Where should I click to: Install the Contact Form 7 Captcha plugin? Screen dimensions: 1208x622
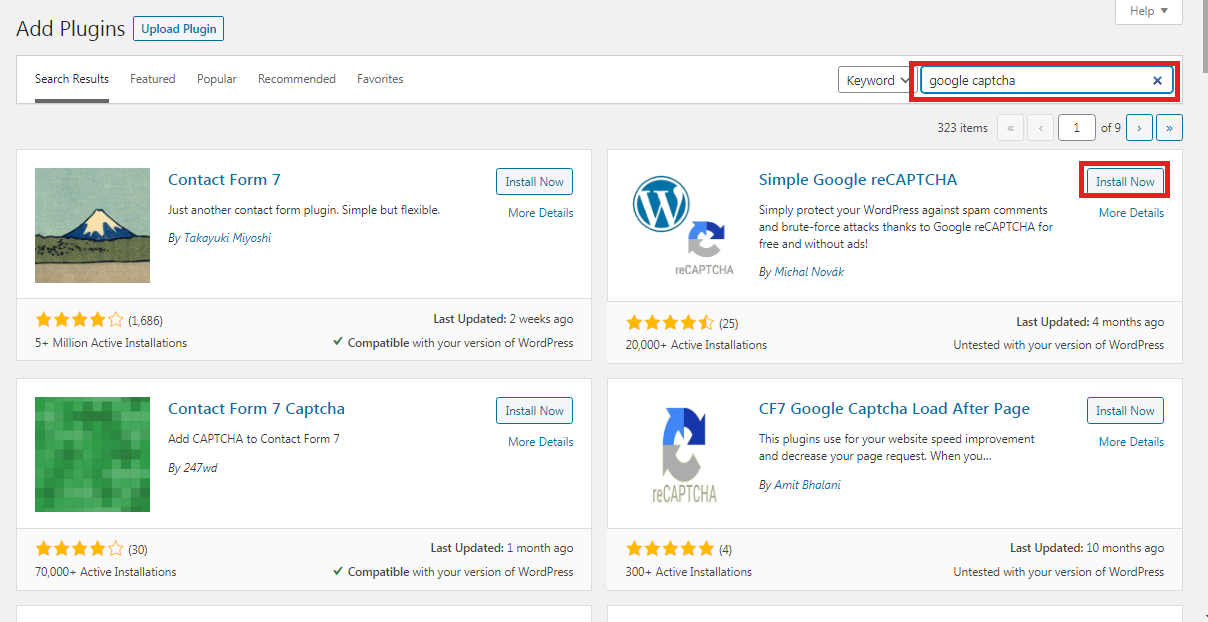click(x=534, y=411)
